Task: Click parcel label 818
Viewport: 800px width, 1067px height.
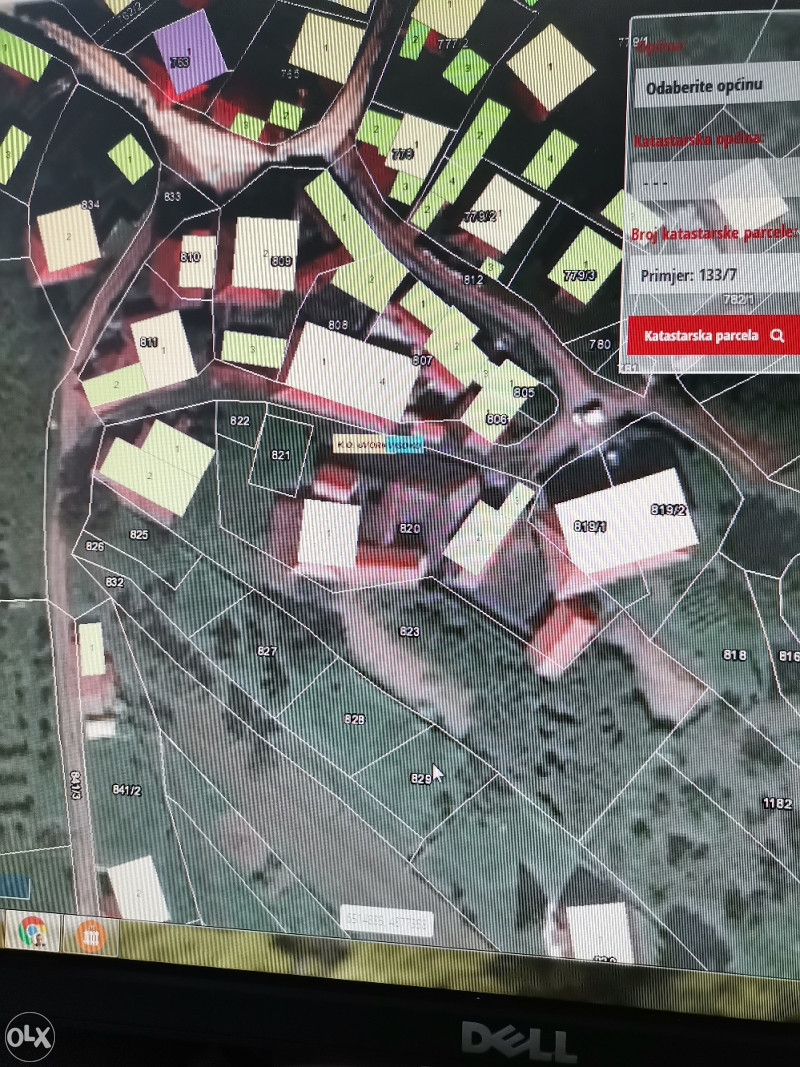Action: pos(734,655)
